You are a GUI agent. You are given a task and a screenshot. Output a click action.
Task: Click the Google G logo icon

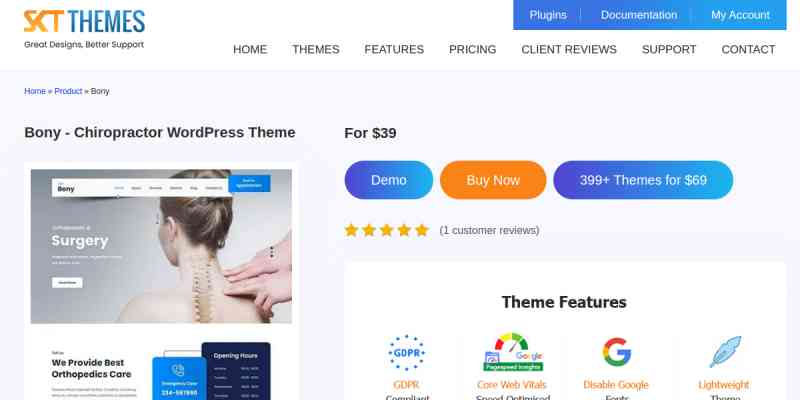click(616, 352)
